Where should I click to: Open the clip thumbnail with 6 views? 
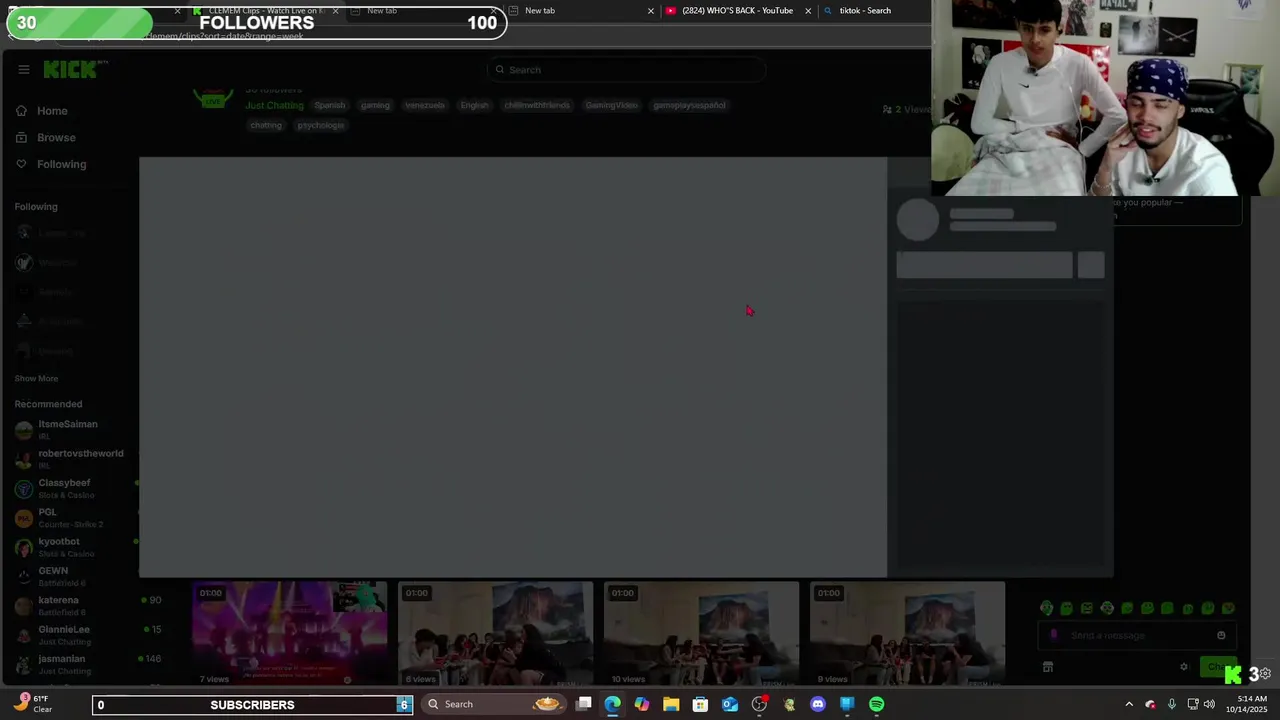pyautogui.click(x=496, y=634)
